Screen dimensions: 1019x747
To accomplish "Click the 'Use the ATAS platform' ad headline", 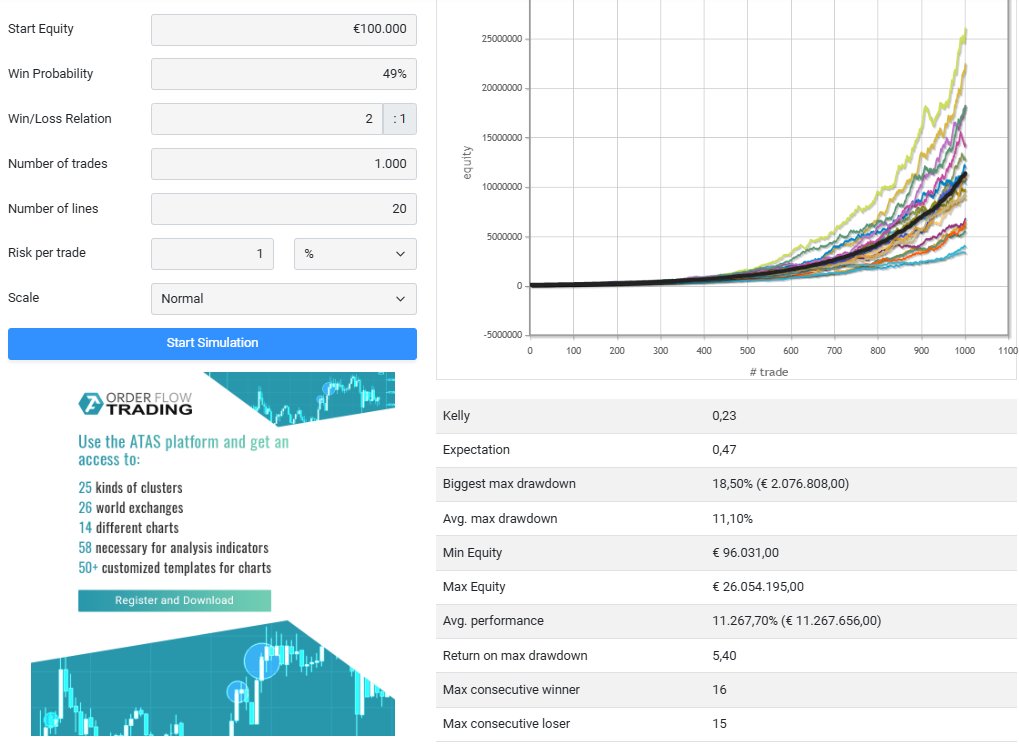I will tap(183, 450).
